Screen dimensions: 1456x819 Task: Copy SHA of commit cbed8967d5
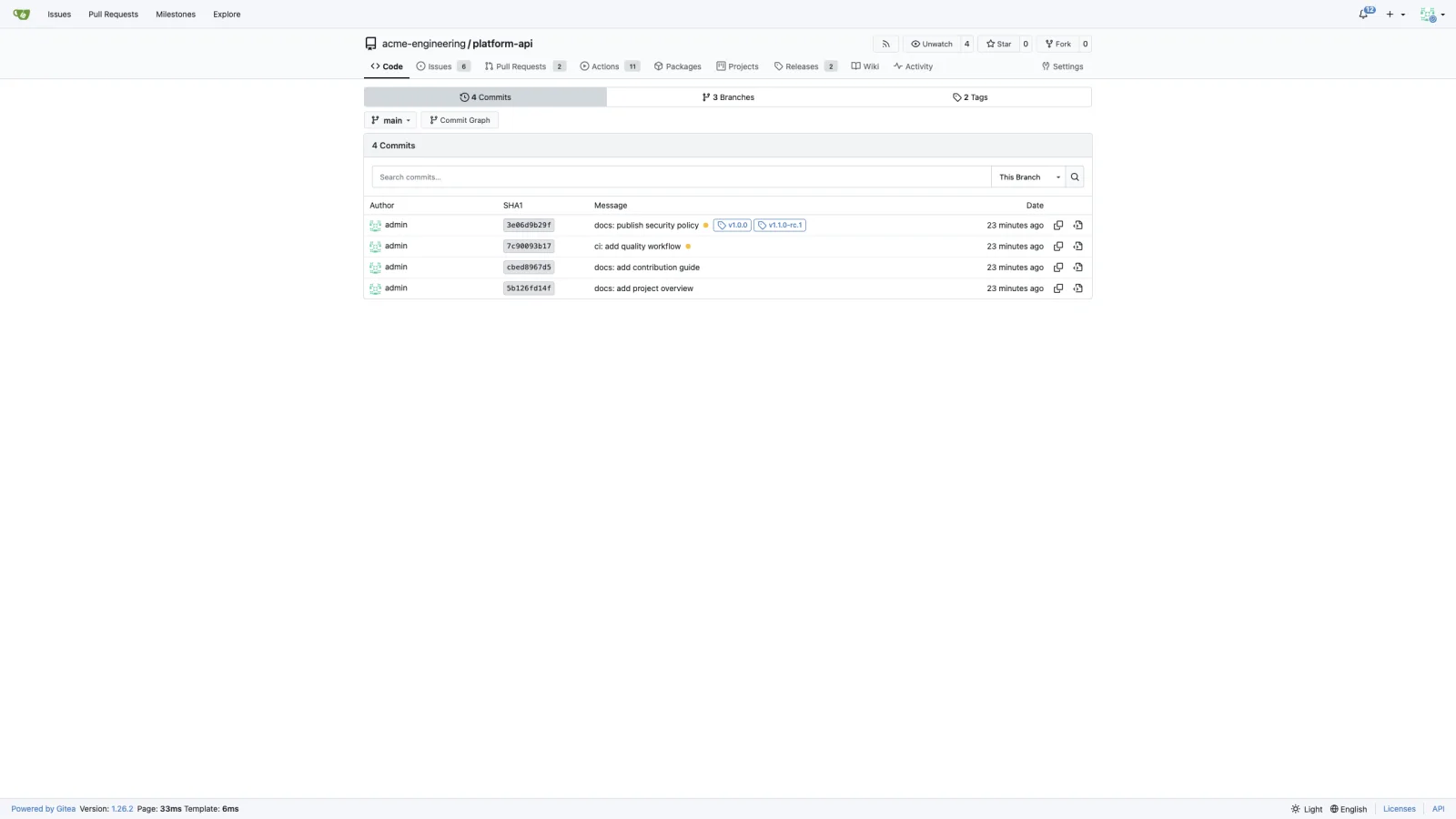(x=1058, y=268)
